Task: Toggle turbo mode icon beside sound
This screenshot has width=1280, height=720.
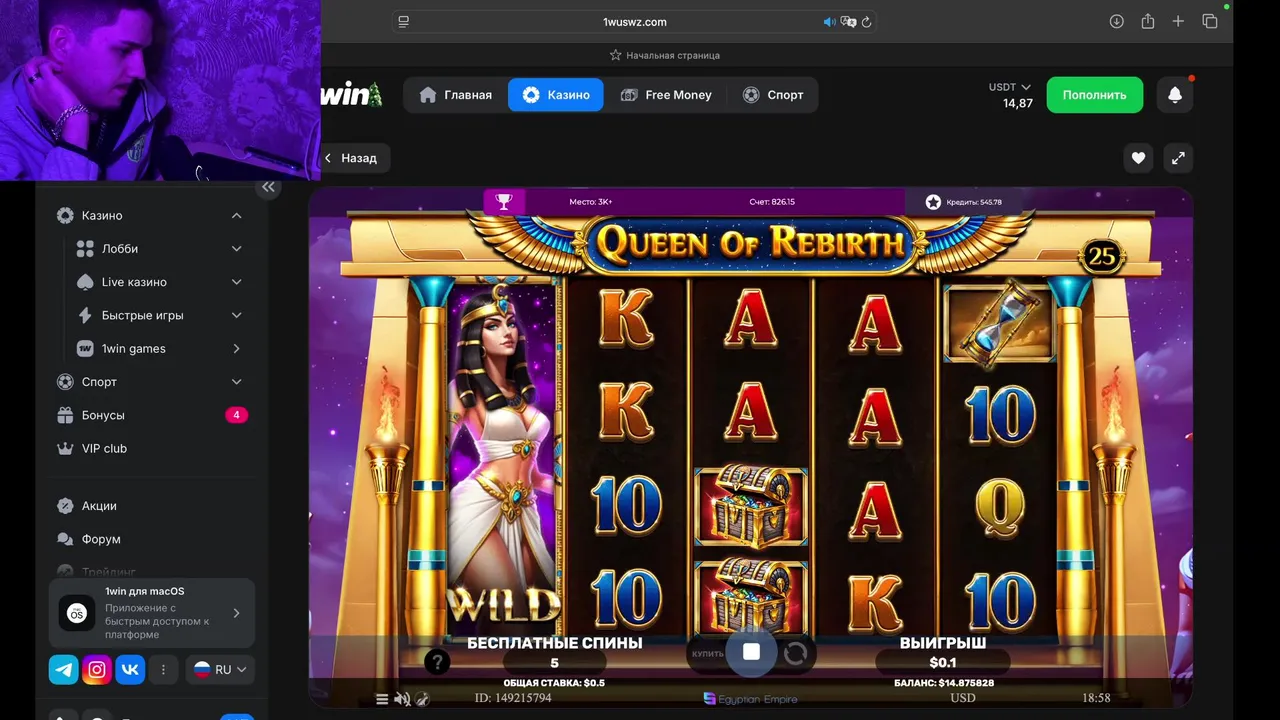Action: coord(422,699)
